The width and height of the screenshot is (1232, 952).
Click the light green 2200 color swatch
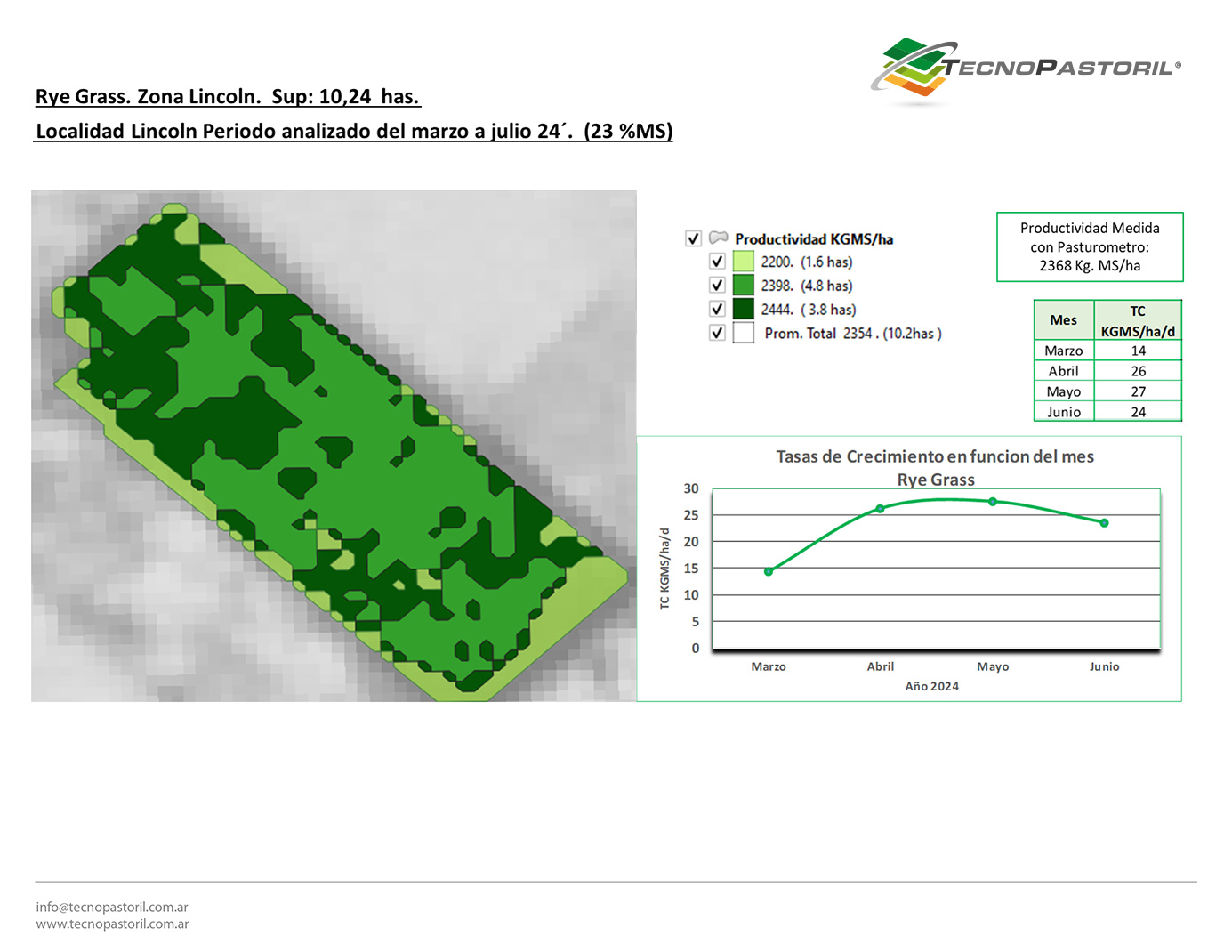tap(743, 262)
